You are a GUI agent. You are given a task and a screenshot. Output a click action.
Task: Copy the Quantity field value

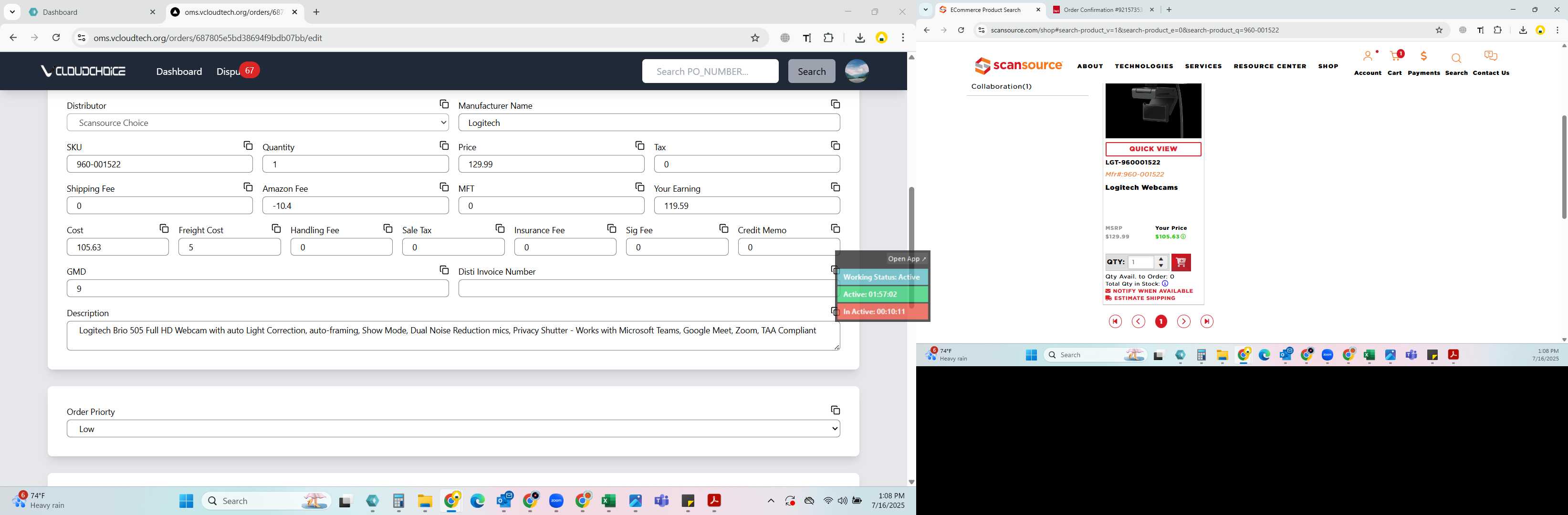click(444, 145)
